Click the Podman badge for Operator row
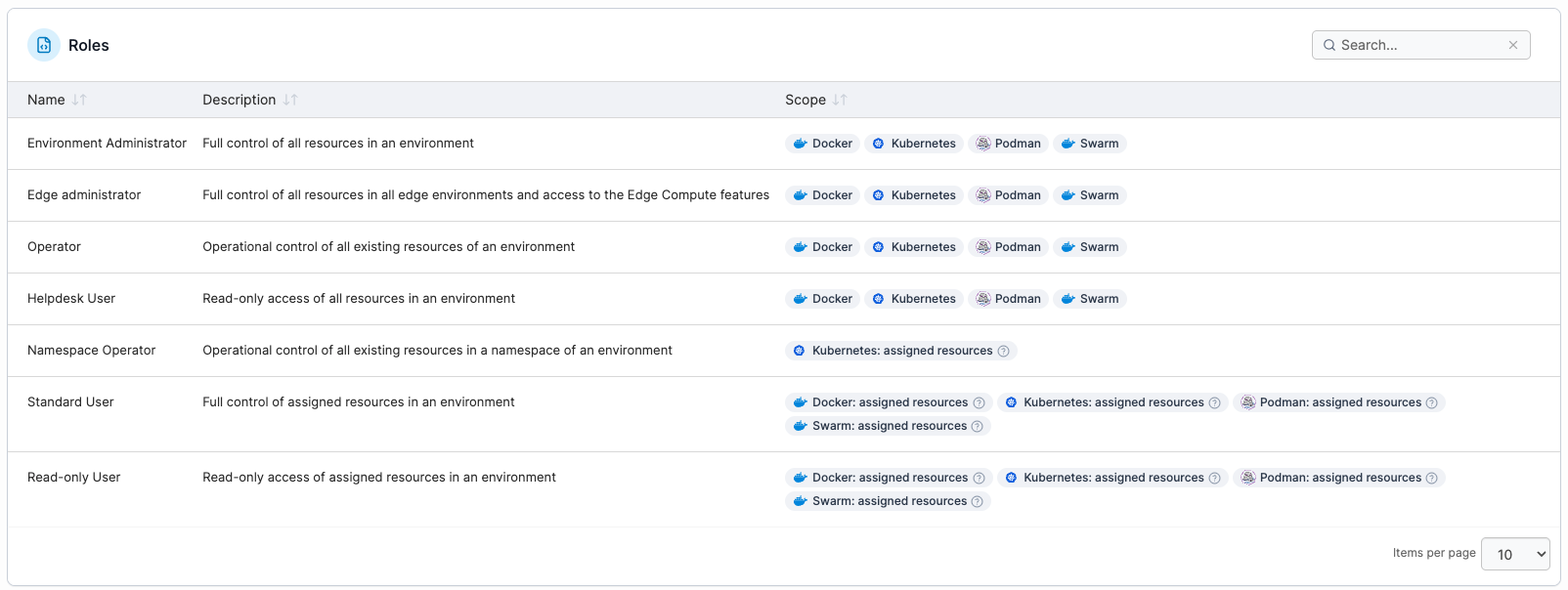The height and width of the screenshot is (590, 1568). [x=1008, y=247]
